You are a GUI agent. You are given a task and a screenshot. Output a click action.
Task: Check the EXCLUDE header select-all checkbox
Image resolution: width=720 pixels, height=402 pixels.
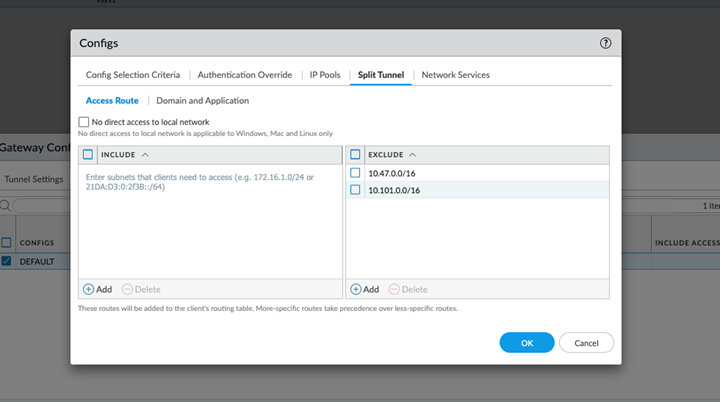click(355, 154)
